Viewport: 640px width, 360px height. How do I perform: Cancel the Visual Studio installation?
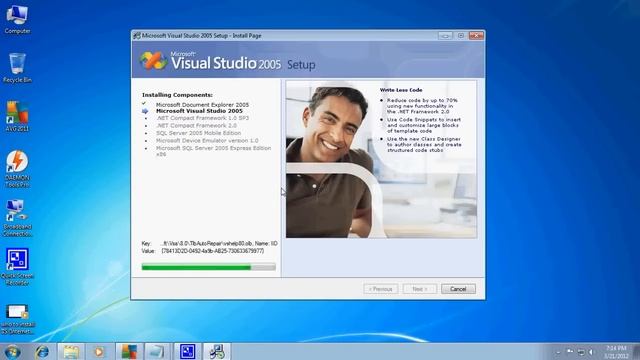[x=458, y=289]
